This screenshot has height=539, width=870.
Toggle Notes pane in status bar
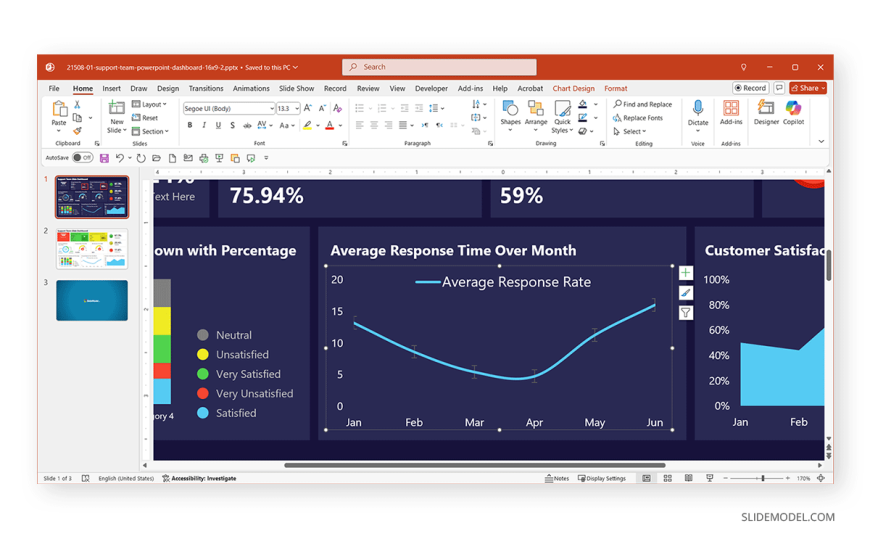[x=557, y=478]
